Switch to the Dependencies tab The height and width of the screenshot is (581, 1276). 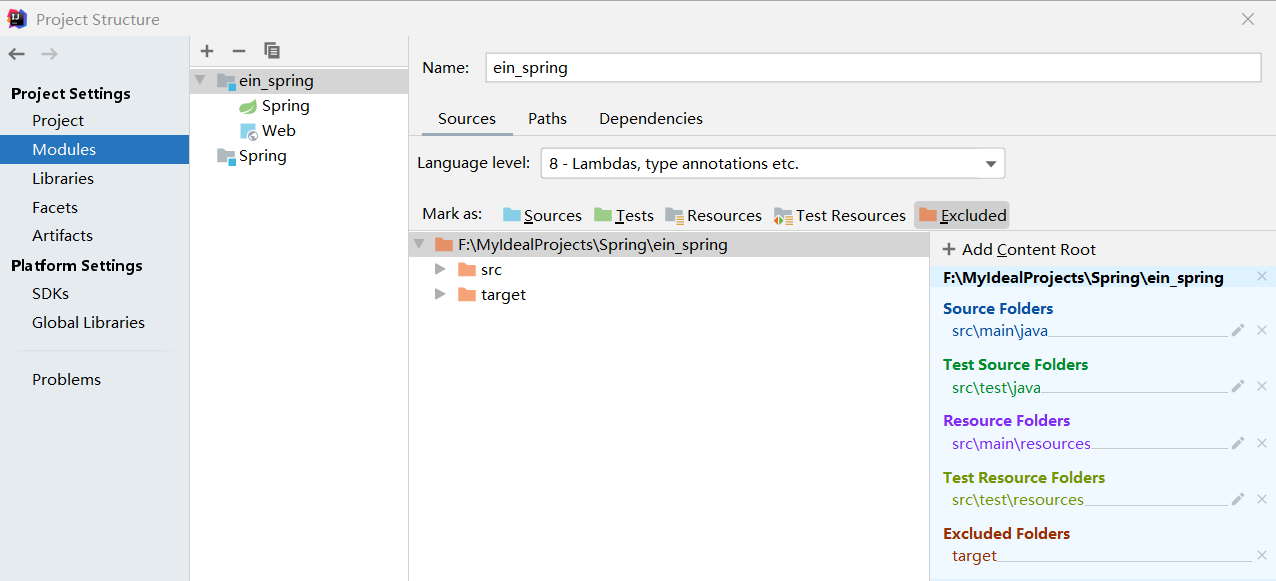651,118
